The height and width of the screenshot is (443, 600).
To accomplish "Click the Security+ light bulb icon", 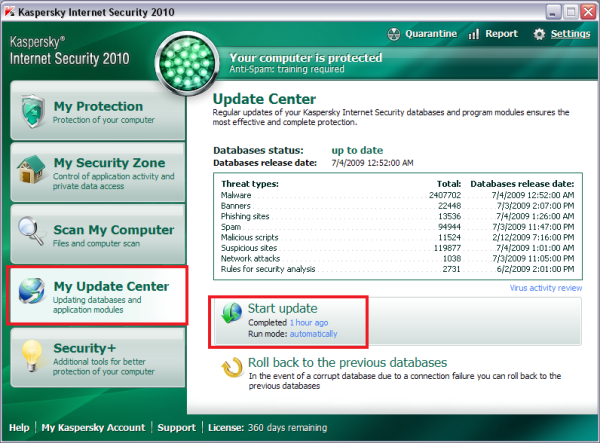I will (x=32, y=355).
